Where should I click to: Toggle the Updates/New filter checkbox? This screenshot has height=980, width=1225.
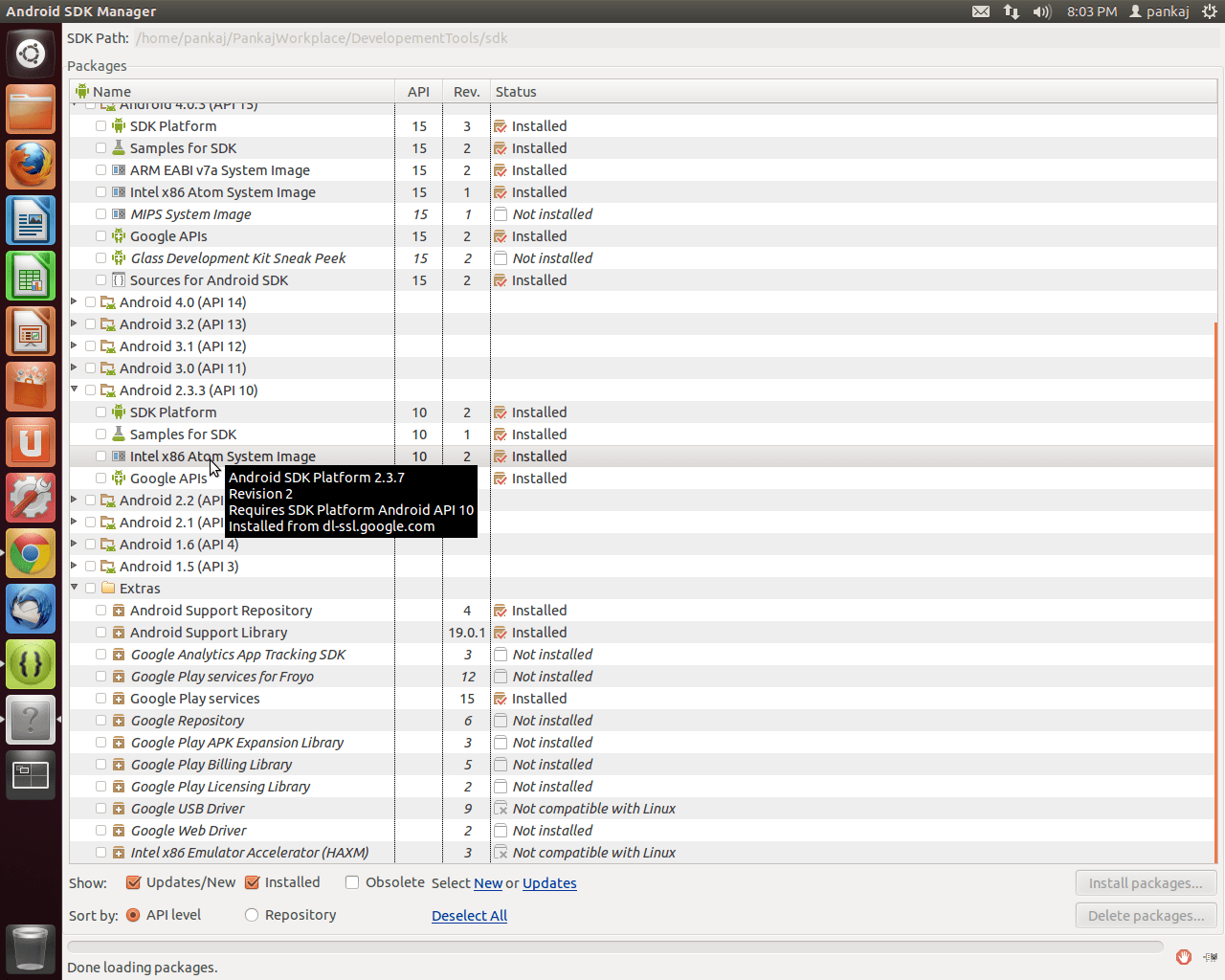pos(134,882)
